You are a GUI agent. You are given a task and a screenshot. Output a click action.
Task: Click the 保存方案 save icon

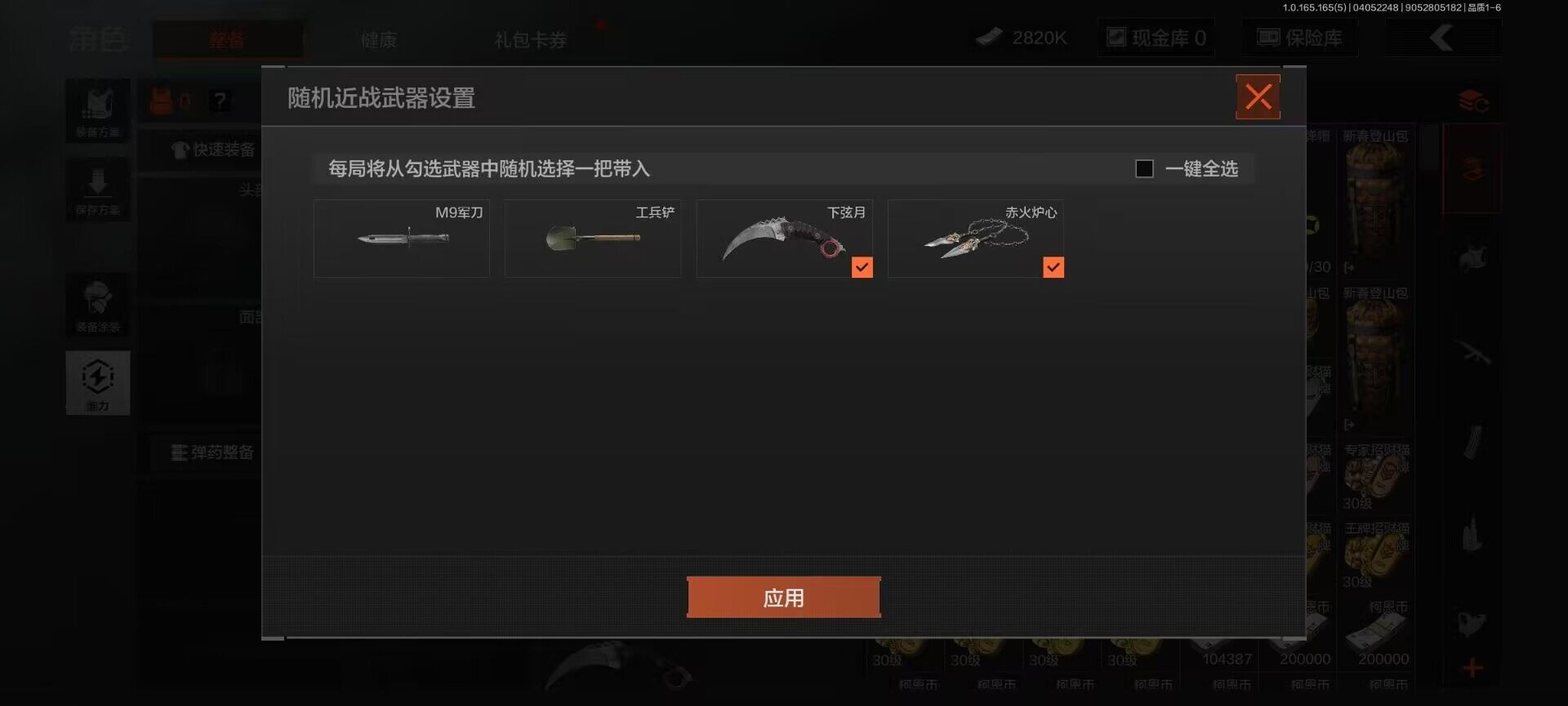(x=98, y=189)
